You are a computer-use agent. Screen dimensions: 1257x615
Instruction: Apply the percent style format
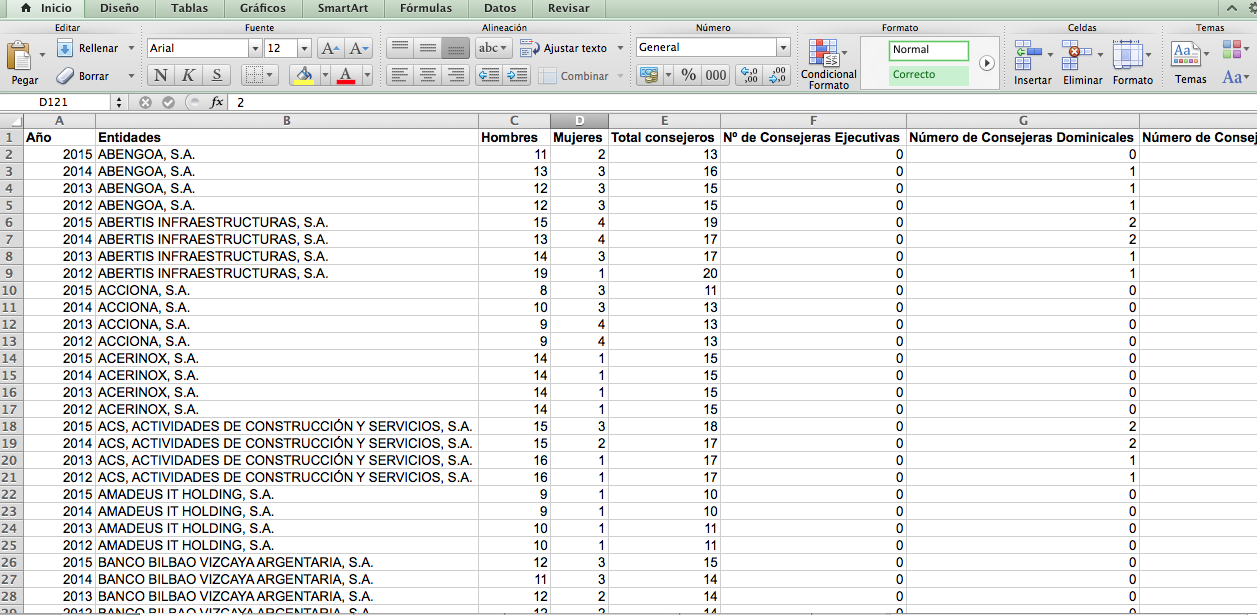click(689, 75)
